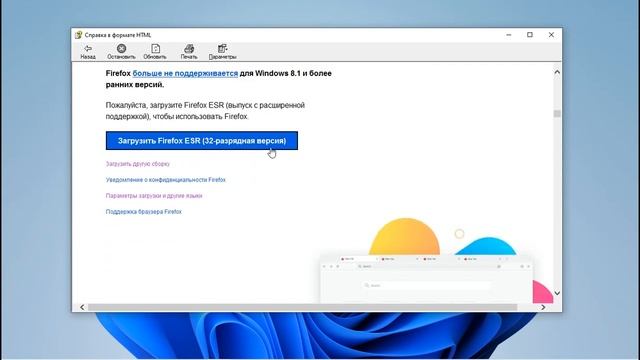Print the page with the Печать button

pyautogui.click(x=189, y=52)
